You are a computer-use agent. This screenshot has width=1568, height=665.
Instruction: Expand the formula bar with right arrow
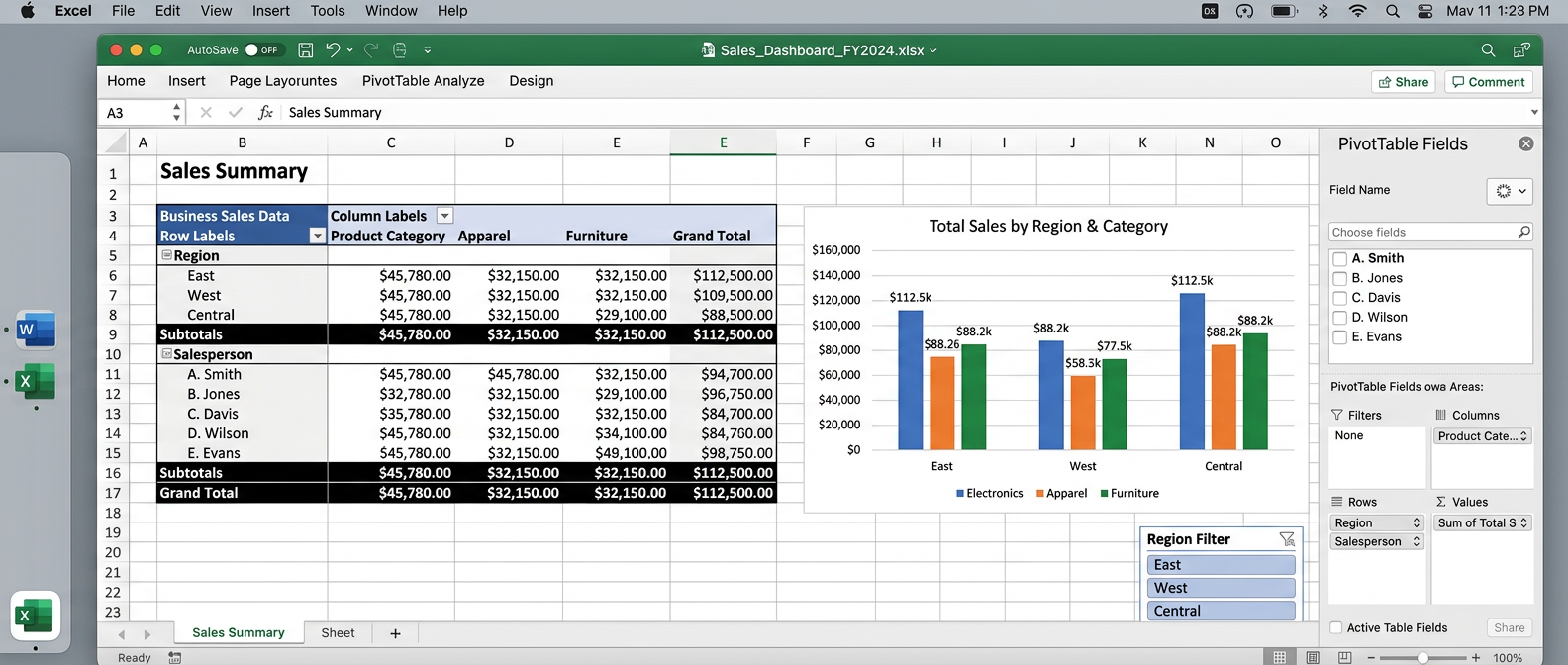[x=1534, y=113]
